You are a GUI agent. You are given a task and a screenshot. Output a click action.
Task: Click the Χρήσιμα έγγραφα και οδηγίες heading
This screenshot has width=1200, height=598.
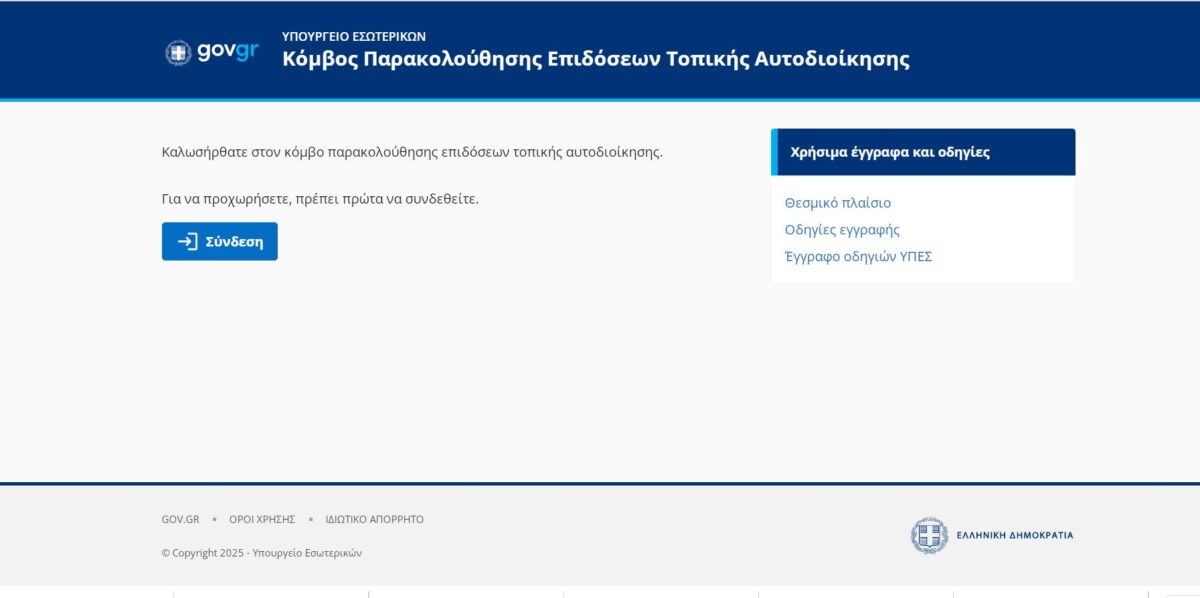click(890, 152)
